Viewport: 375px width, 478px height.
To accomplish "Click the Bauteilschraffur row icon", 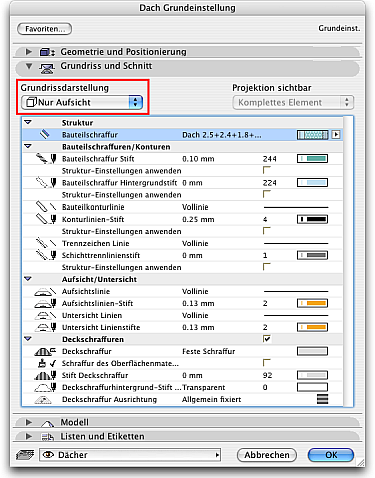I will [x=45, y=135].
